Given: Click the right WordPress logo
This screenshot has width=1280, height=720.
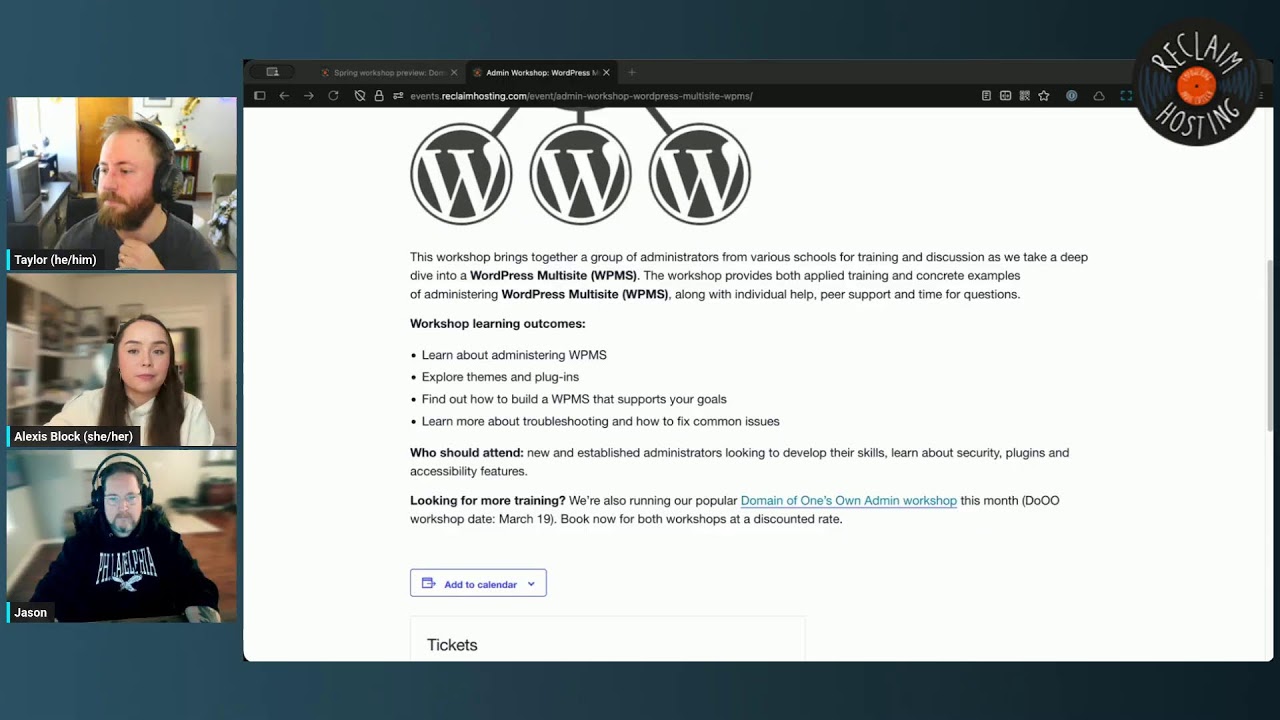Looking at the screenshot, I should click(x=699, y=173).
